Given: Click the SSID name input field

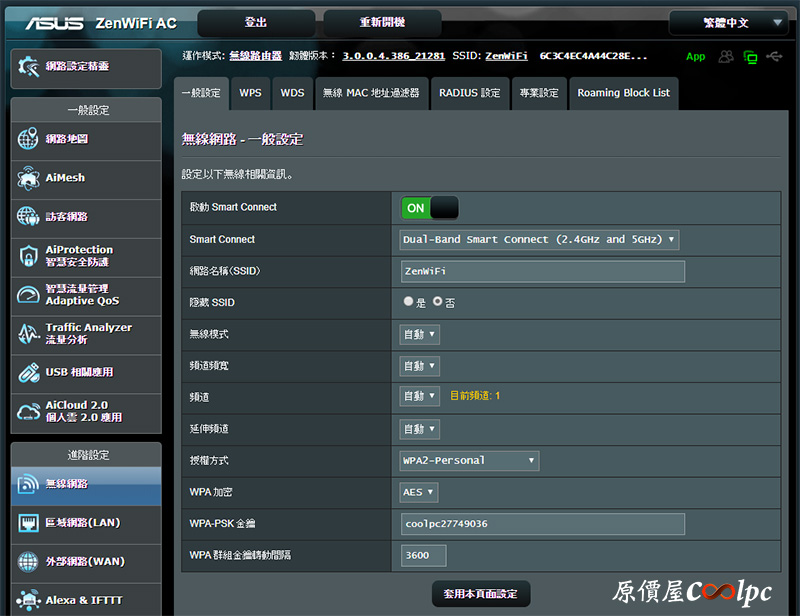Looking at the screenshot, I should click(x=543, y=272).
